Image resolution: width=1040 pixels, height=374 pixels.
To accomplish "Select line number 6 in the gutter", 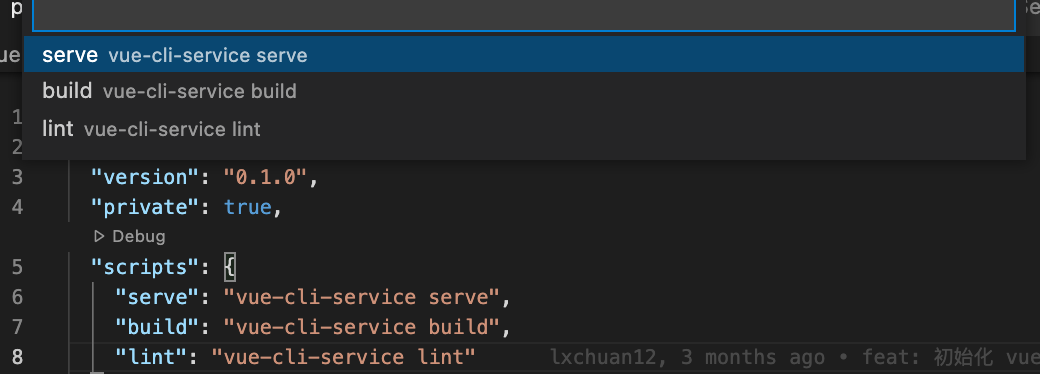I will click(17, 297).
